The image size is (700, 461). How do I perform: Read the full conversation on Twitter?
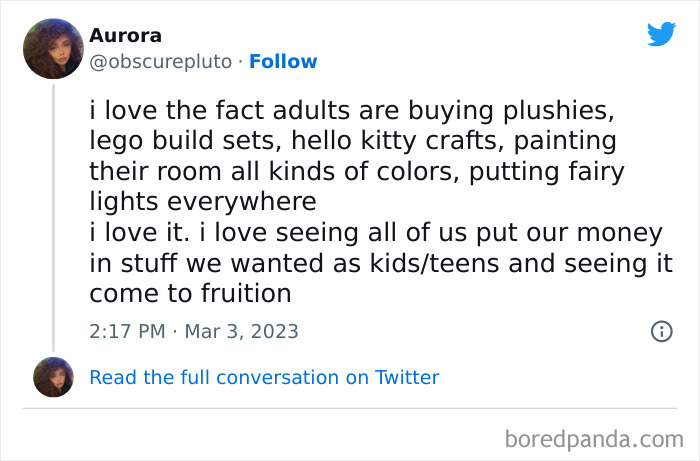coord(264,377)
